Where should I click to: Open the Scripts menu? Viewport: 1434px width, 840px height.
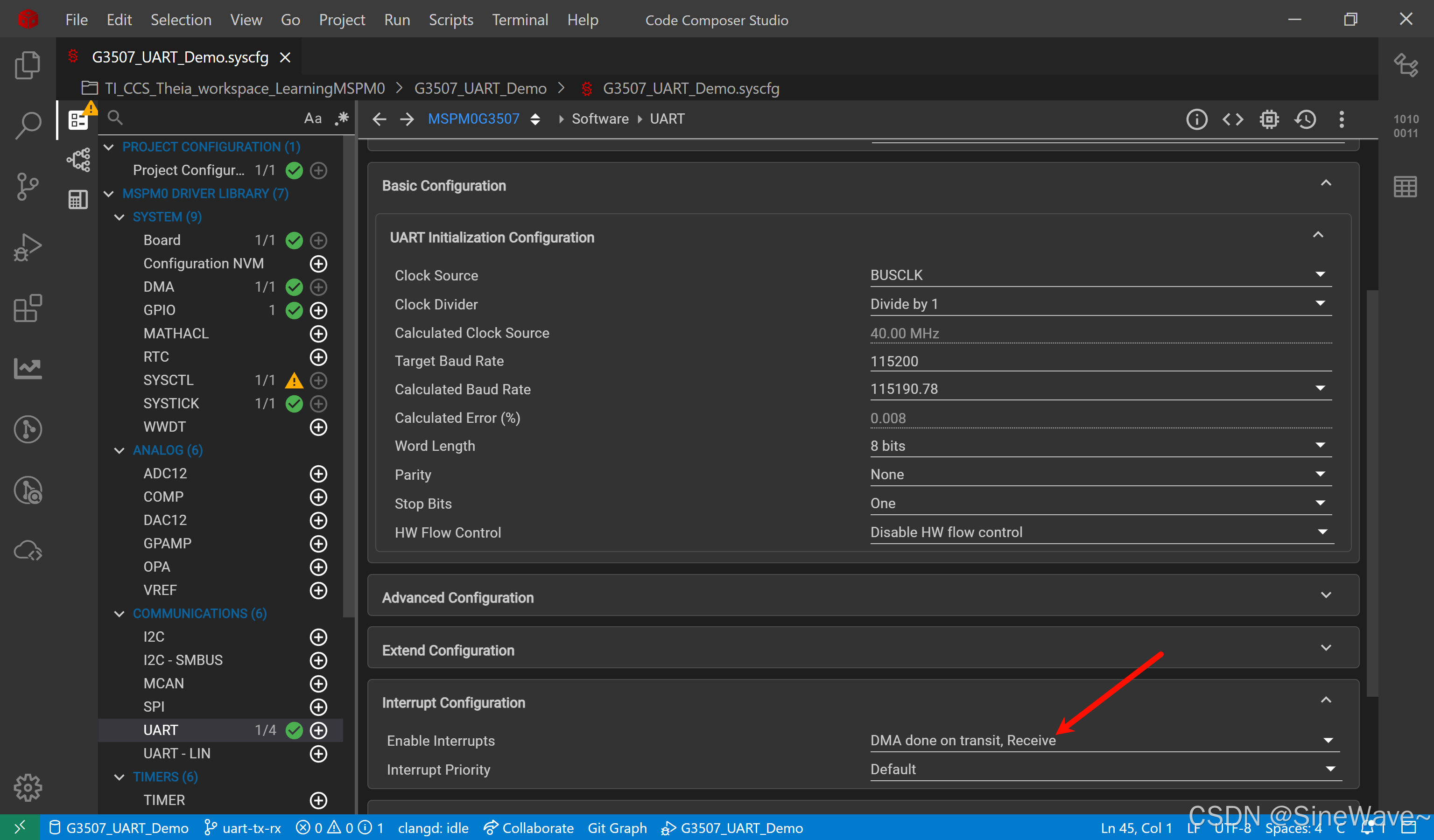(x=450, y=20)
